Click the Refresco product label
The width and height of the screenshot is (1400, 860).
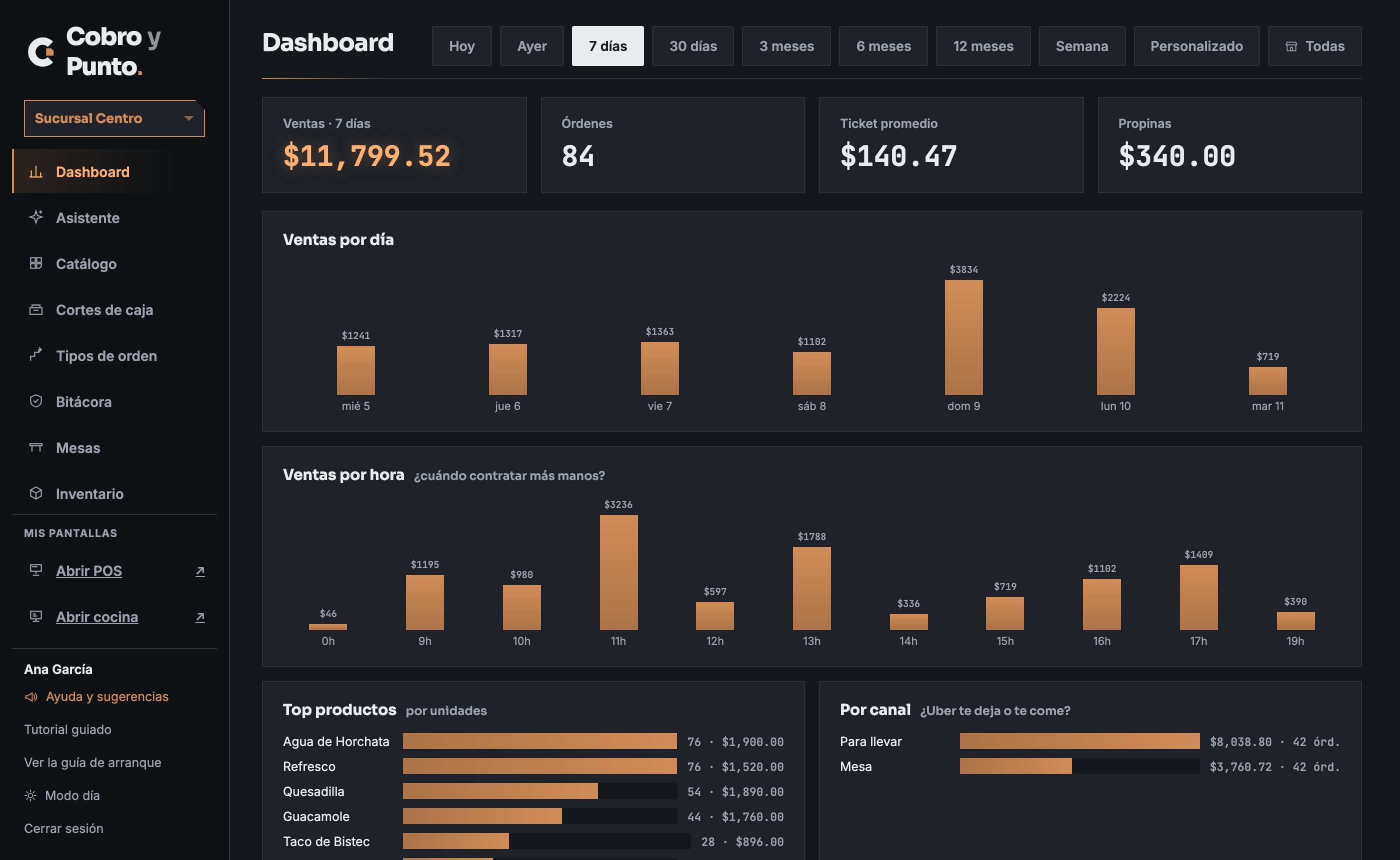pos(309,766)
